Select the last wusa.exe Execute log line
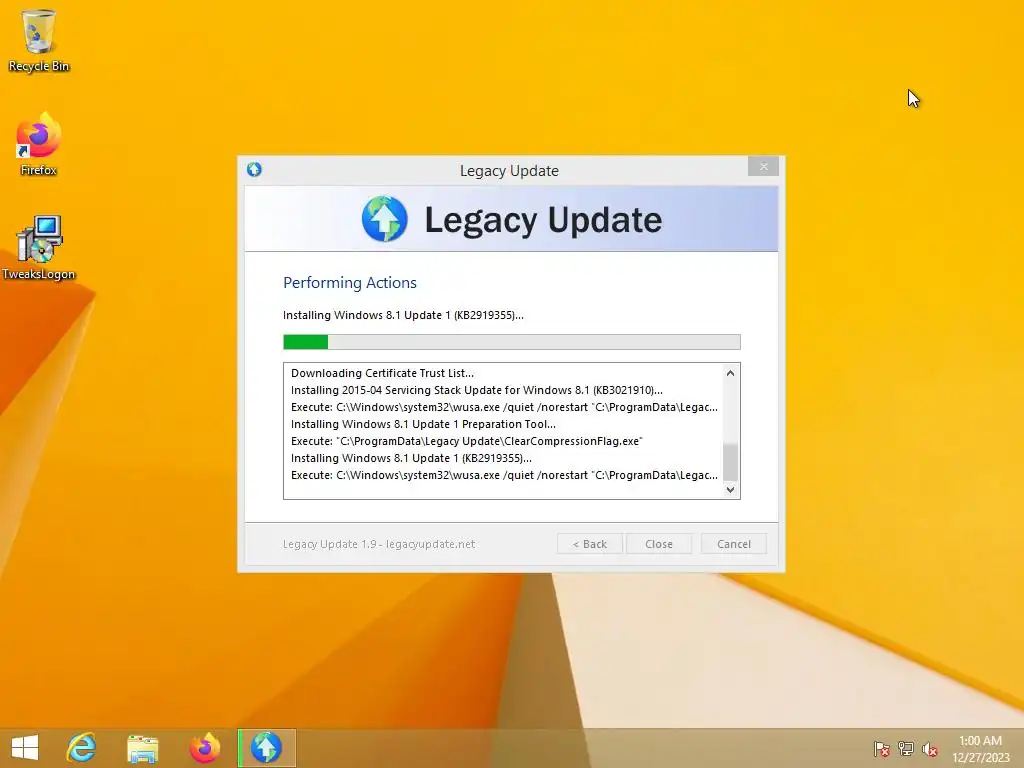This screenshot has width=1024, height=768. coord(504,475)
